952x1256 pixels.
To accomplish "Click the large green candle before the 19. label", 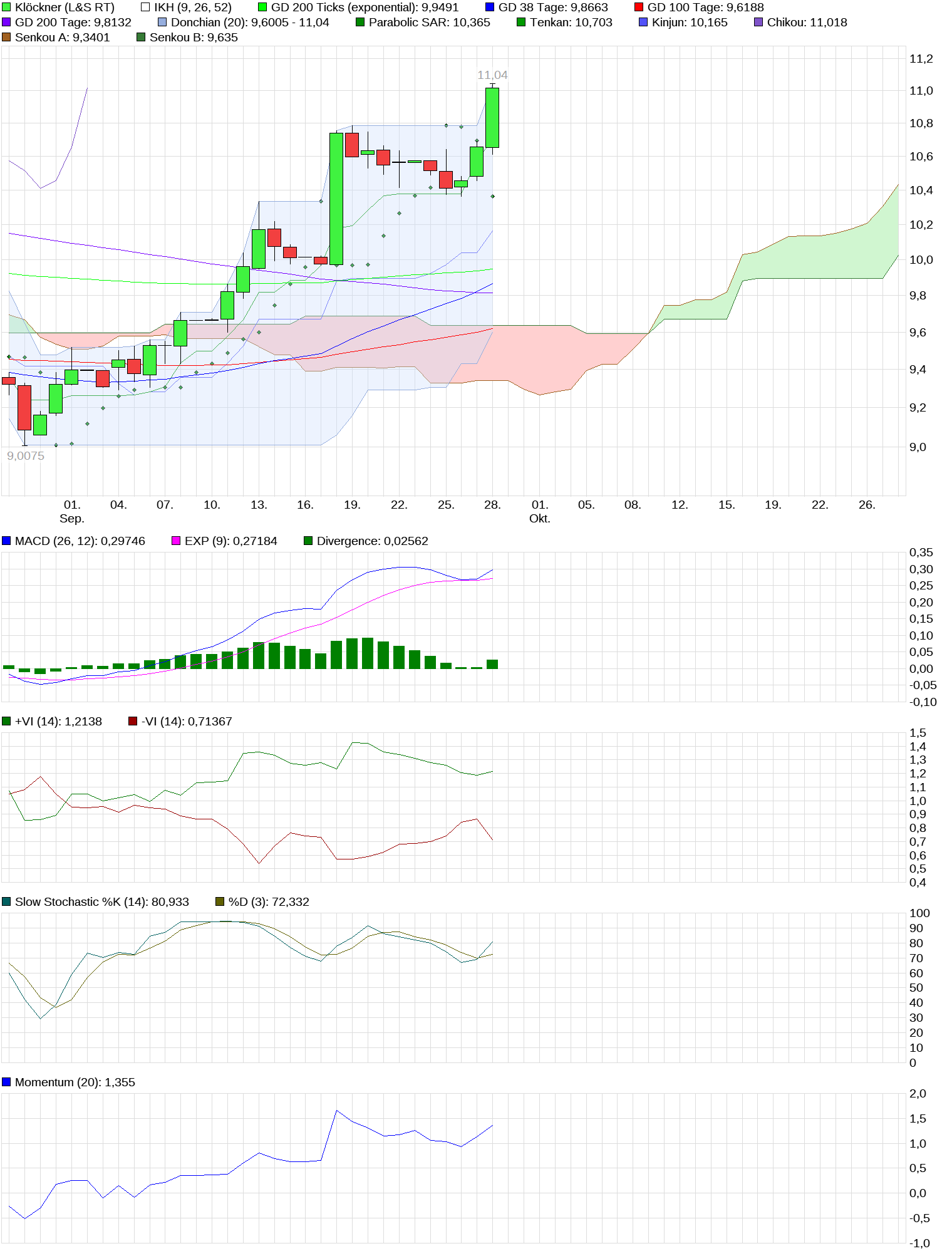I will (x=336, y=199).
